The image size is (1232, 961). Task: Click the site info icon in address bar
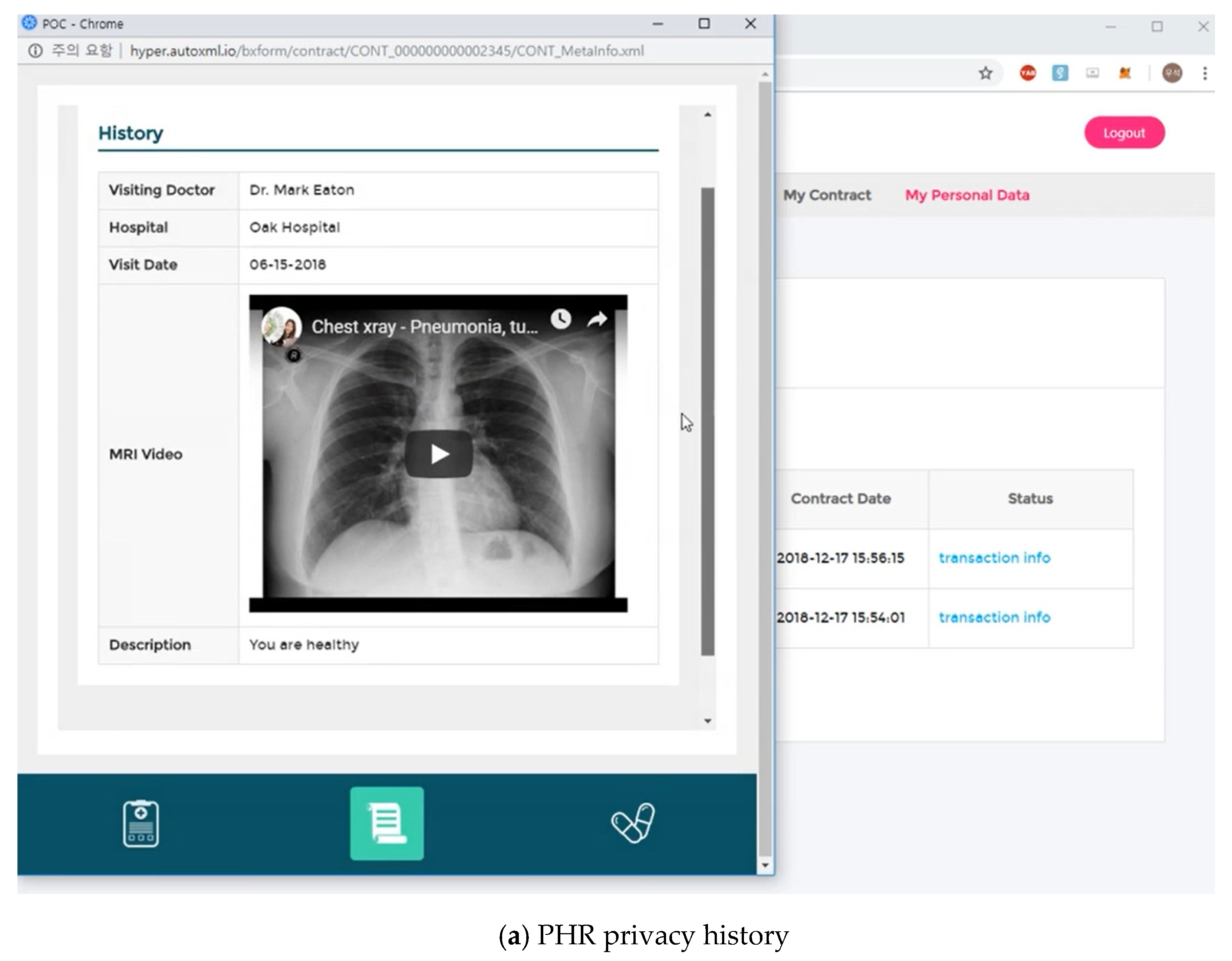pyautogui.click(x=35, y=51)
